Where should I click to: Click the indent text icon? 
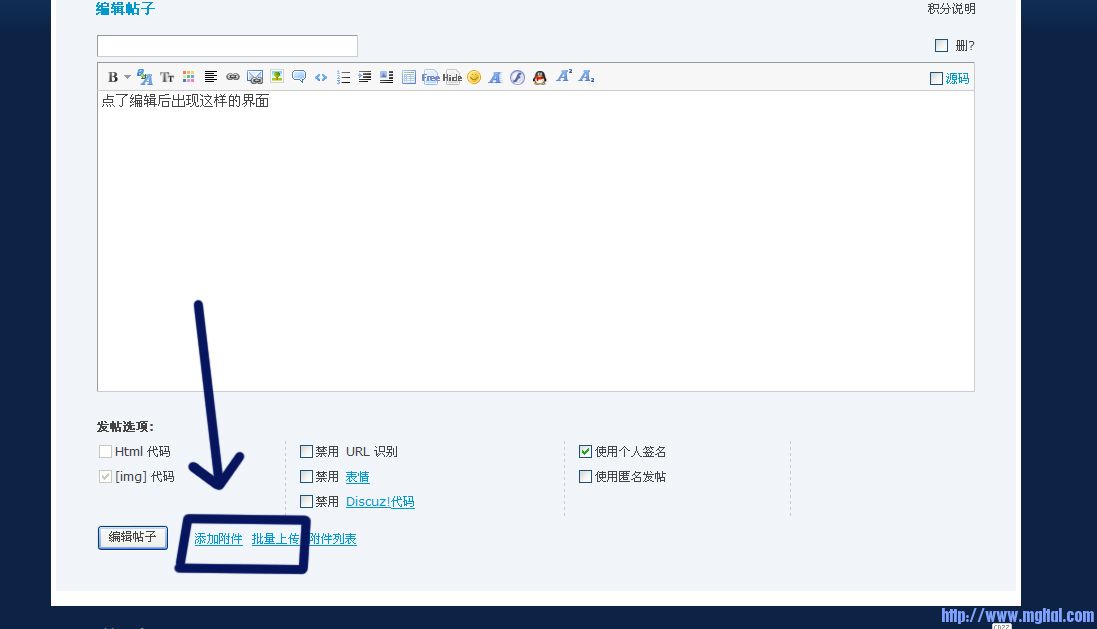pos(365,77)
